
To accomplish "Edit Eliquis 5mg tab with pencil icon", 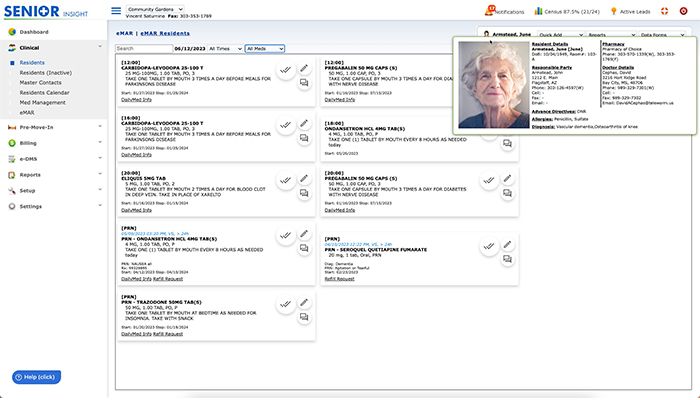I will [304, 179].
